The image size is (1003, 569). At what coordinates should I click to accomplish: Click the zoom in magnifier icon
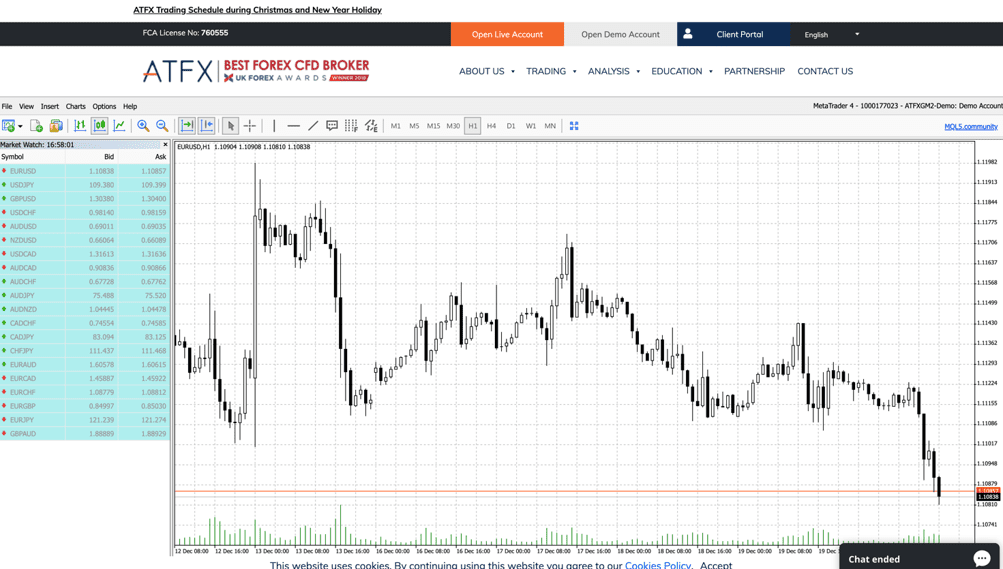(143, 126)
